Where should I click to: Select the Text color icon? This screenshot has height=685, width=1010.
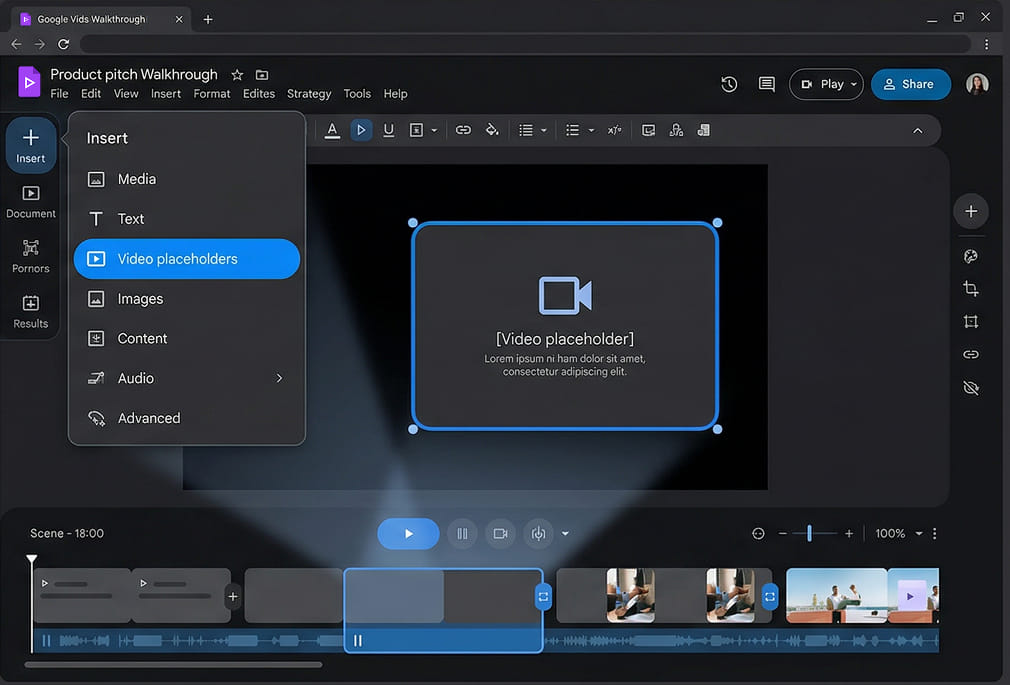332,130
